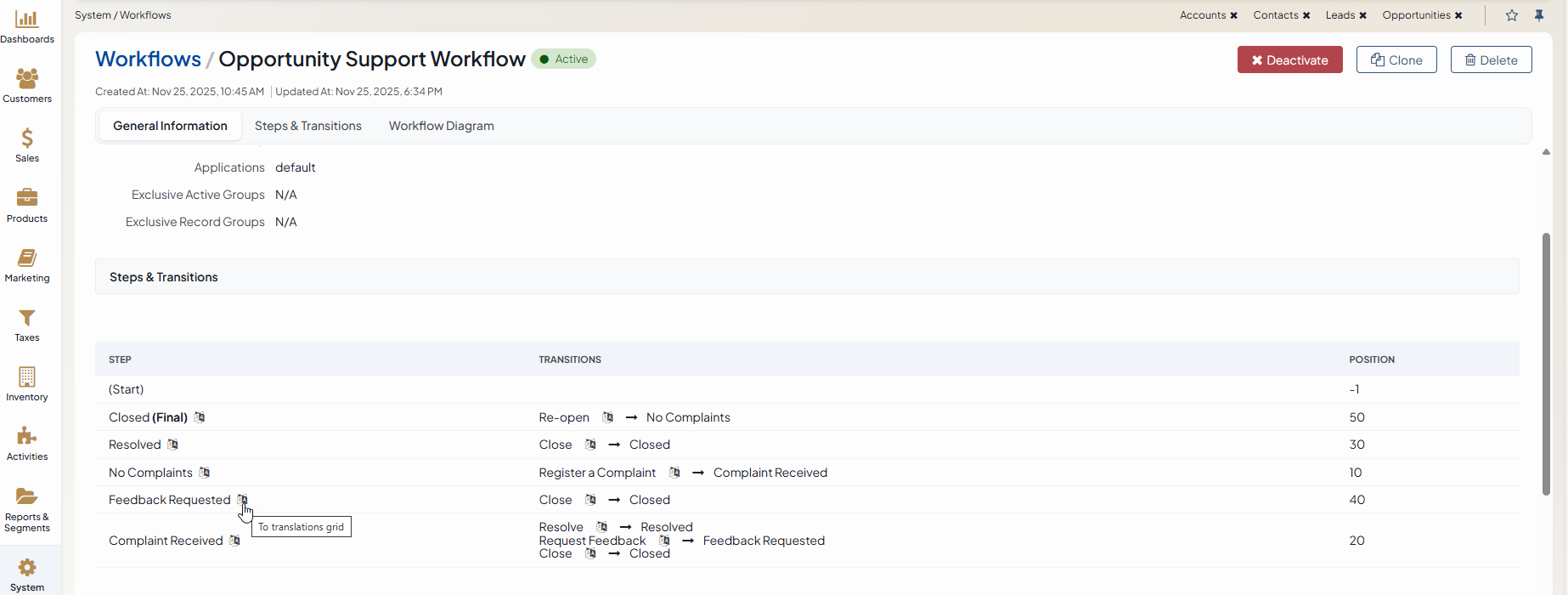1568x595 pixels.
Task: Click position value 50 for Closed
Action: point(1356,417)
